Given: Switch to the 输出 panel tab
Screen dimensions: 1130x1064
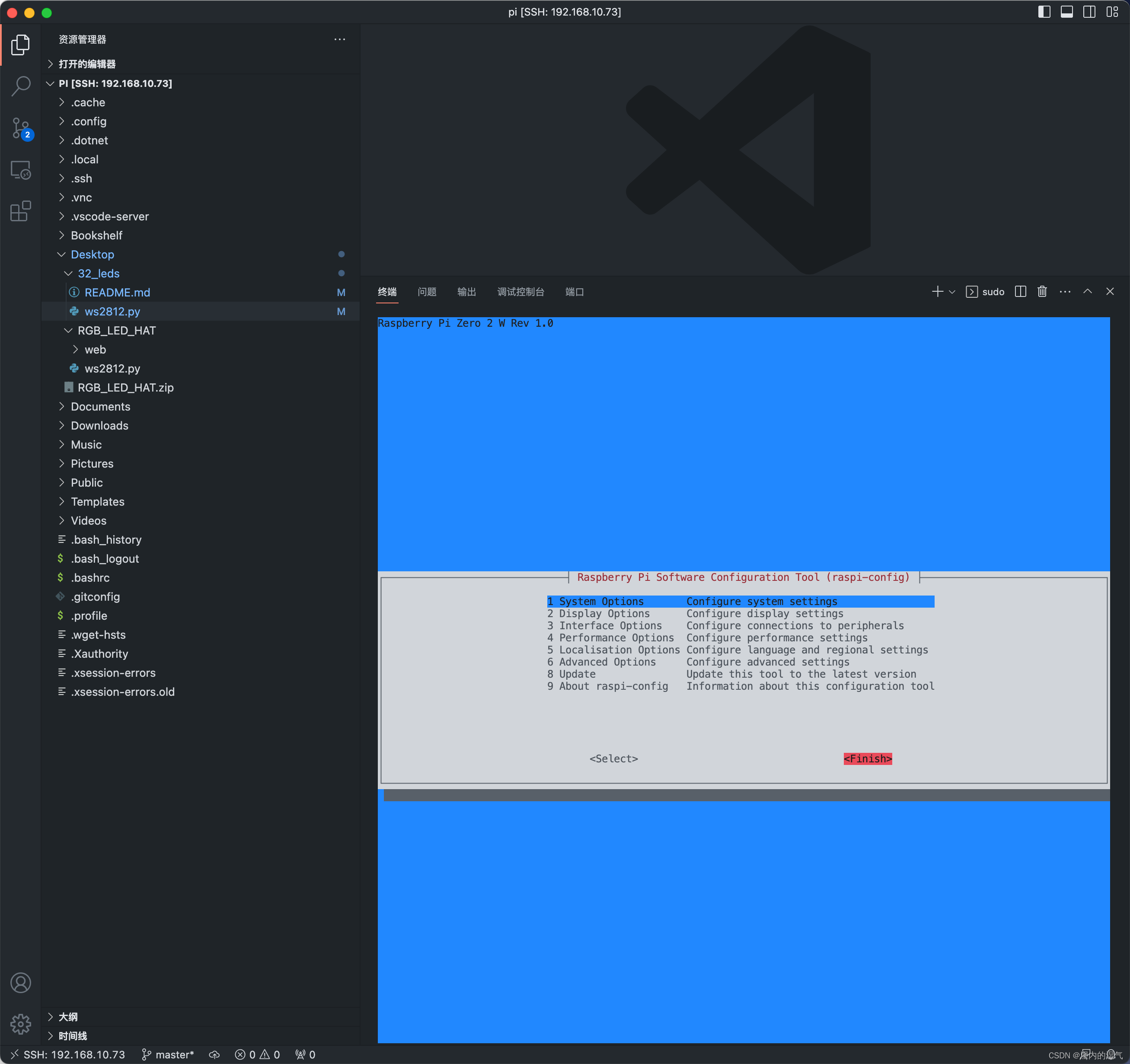Looking at the screenshot, I should [x=466, y=292].
